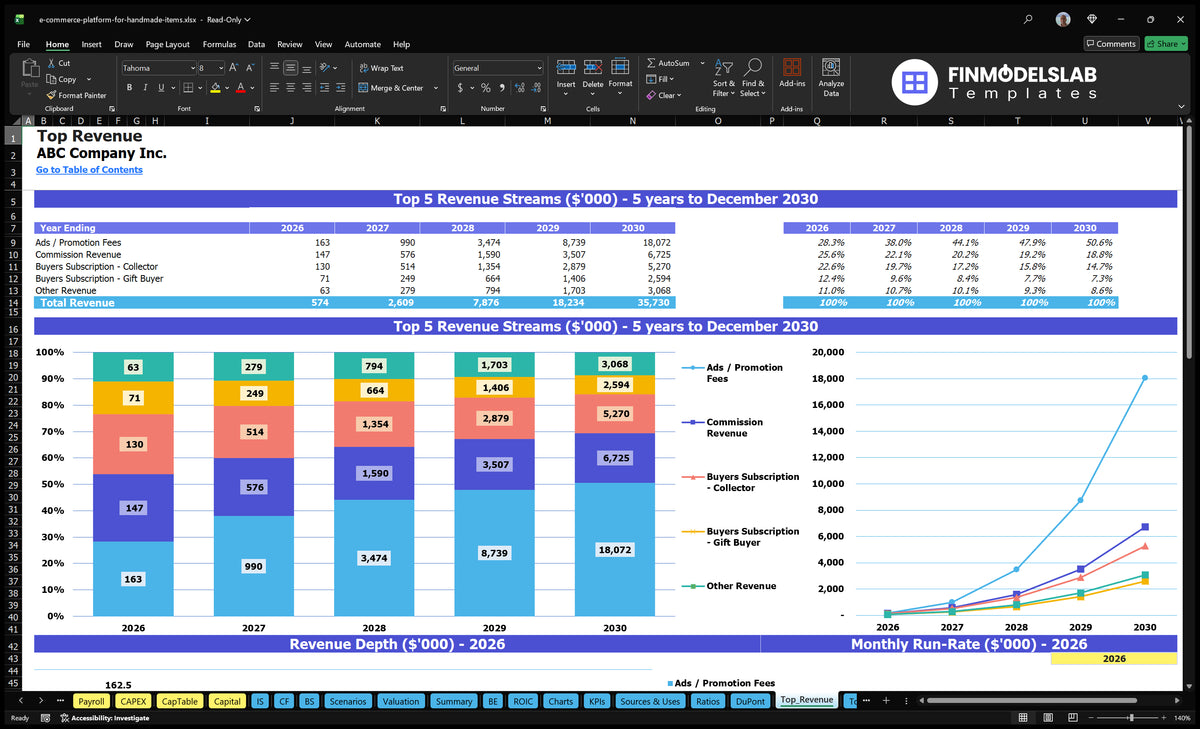
Task: Open the user account profile picture
Action: coord(1063,19)
